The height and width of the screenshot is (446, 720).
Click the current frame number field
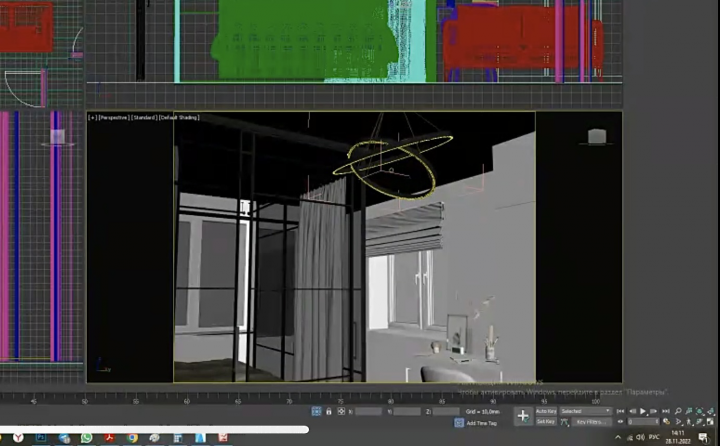(643, 422)
